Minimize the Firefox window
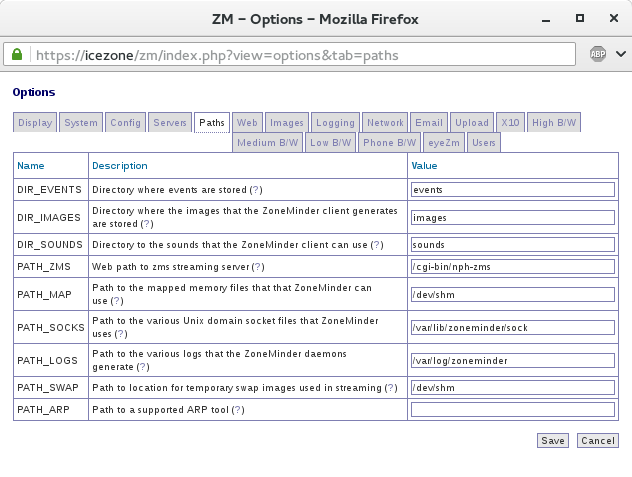This screenshot has height=477, width=632. pyautogui.click(x=546, y=19)
